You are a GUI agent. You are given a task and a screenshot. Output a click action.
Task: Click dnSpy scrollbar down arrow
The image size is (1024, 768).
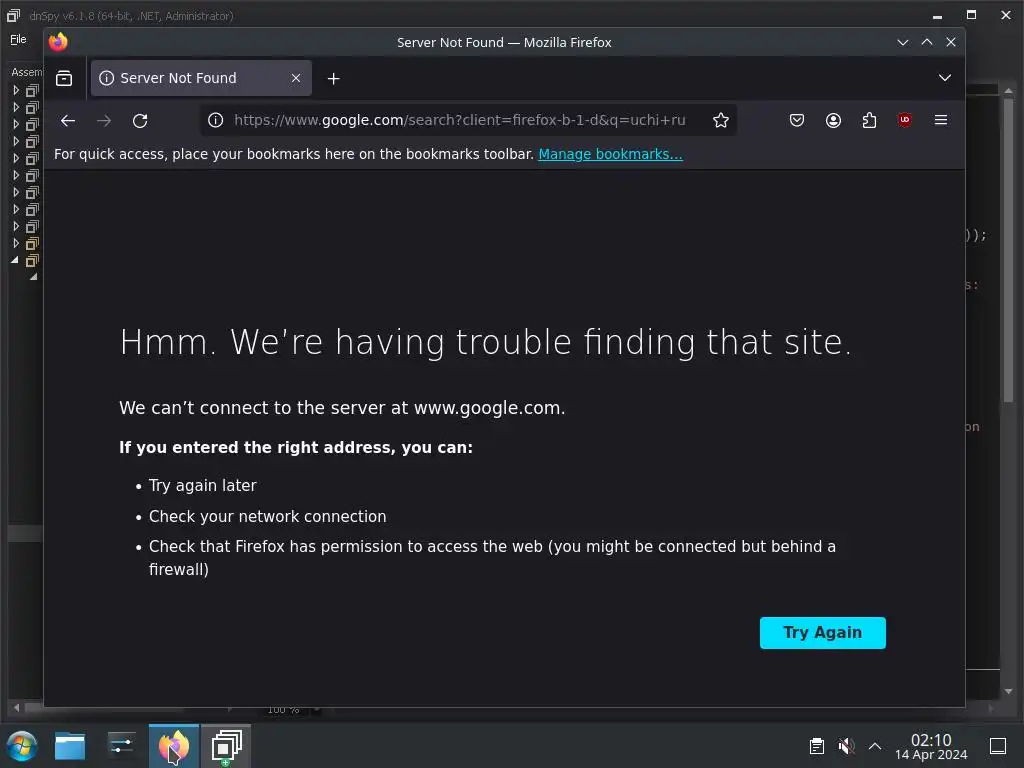pyautogui.click(x=1008, y=691)
